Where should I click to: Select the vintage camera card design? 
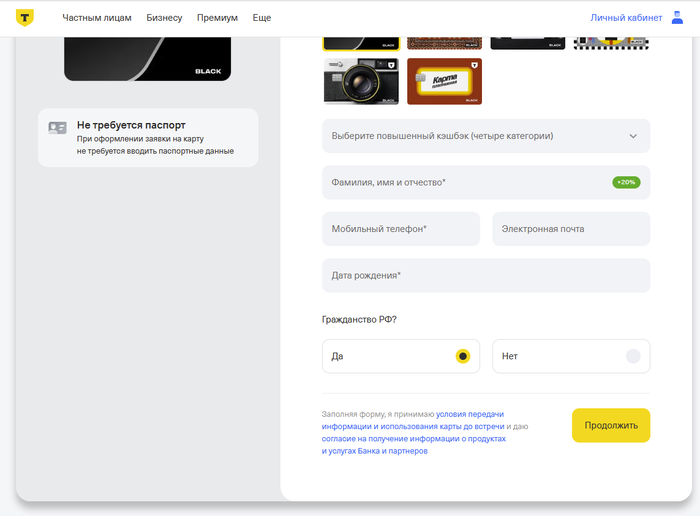[x=361, y=81]
